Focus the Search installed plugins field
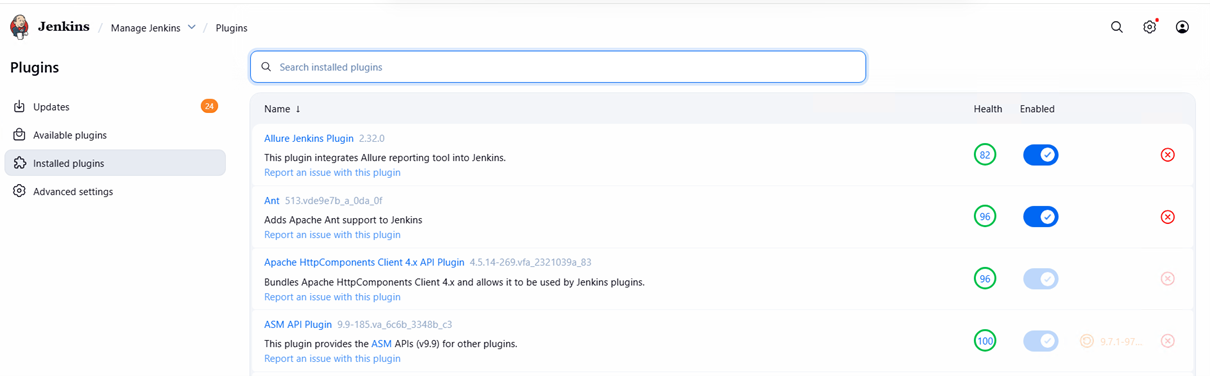Viewport: 1210px width, 376px height. pos(558,67)
